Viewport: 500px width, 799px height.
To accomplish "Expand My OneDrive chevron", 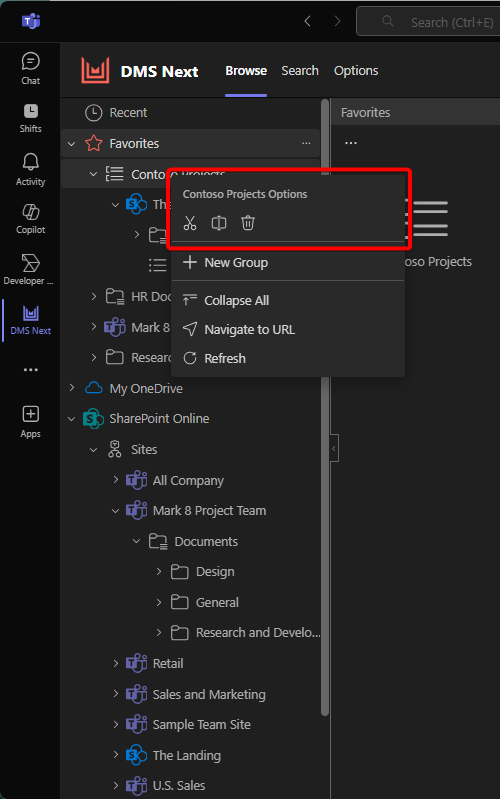I will (x=72, y=388).
